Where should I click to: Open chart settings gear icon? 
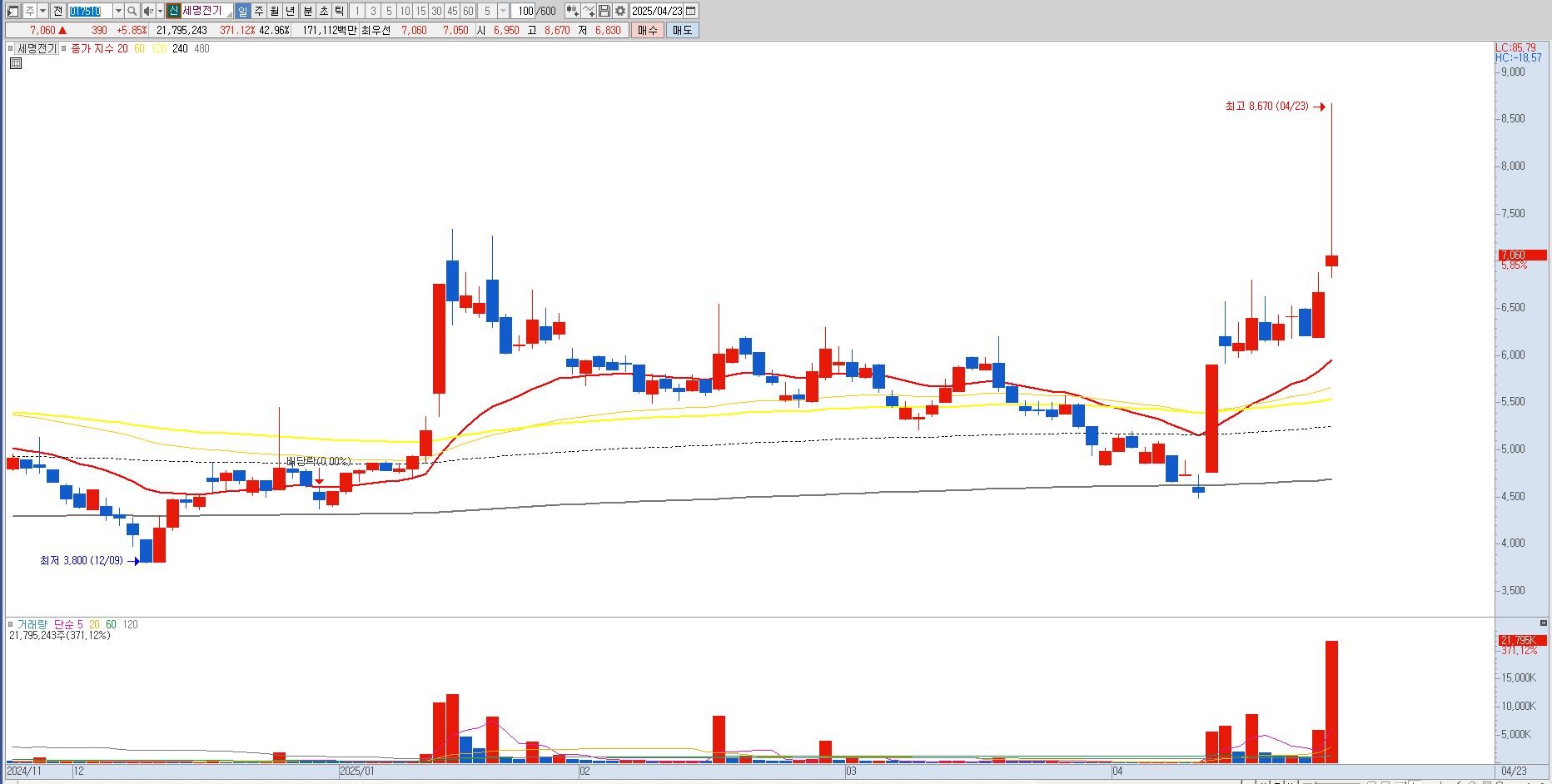click(620, 11)
